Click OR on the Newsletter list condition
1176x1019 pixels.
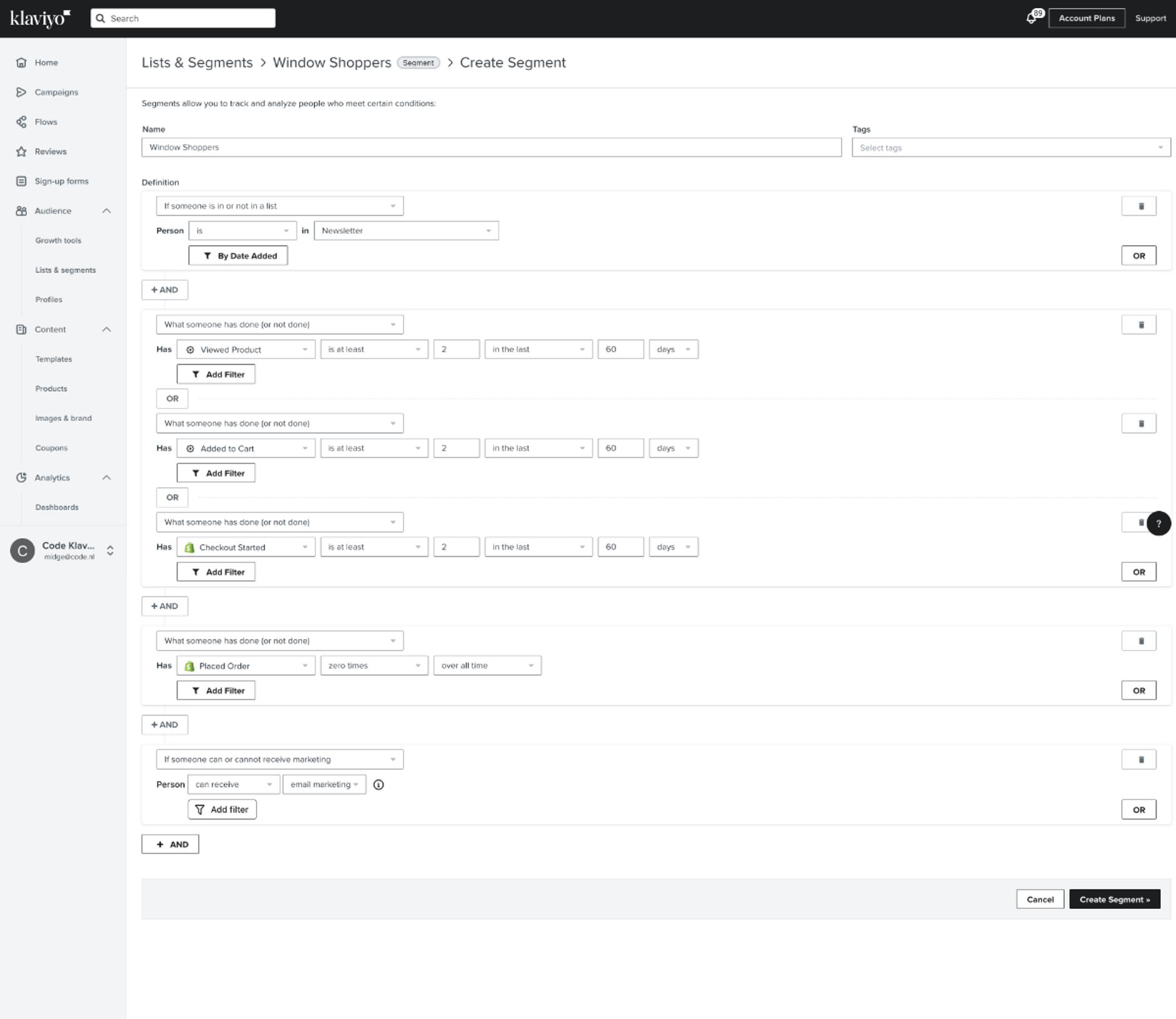point(1138,256)
